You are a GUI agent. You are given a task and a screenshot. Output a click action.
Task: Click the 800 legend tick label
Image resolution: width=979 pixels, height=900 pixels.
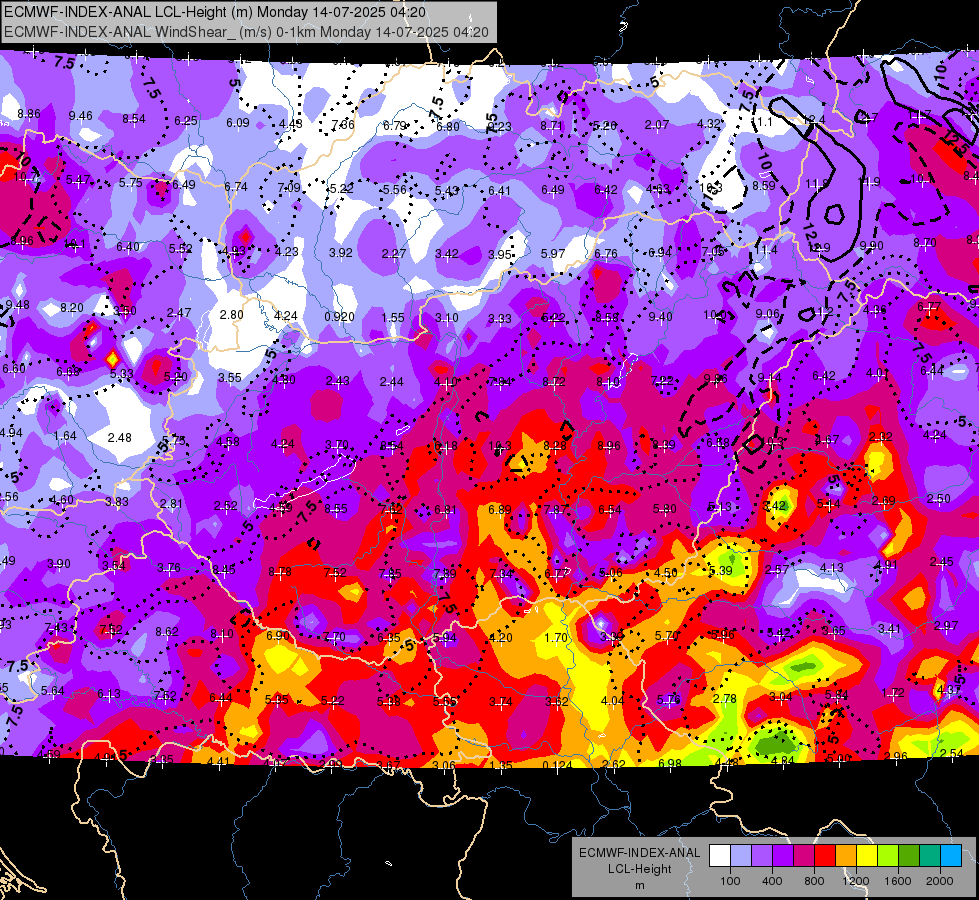click(x=814, y=881)
